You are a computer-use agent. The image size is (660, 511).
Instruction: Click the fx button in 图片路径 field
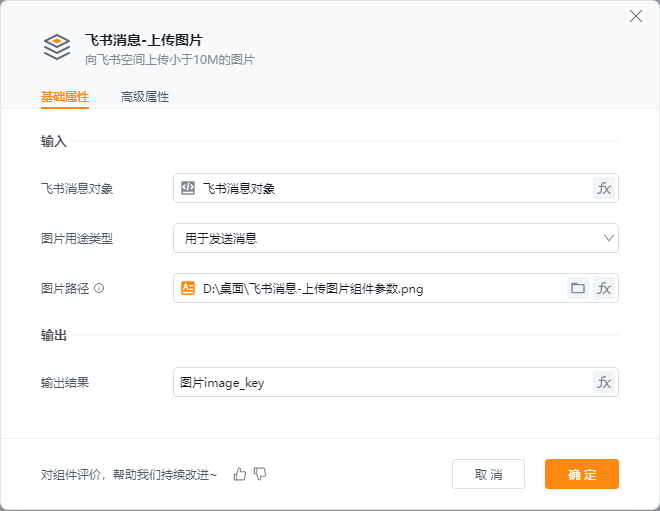[x=604, y=288]
